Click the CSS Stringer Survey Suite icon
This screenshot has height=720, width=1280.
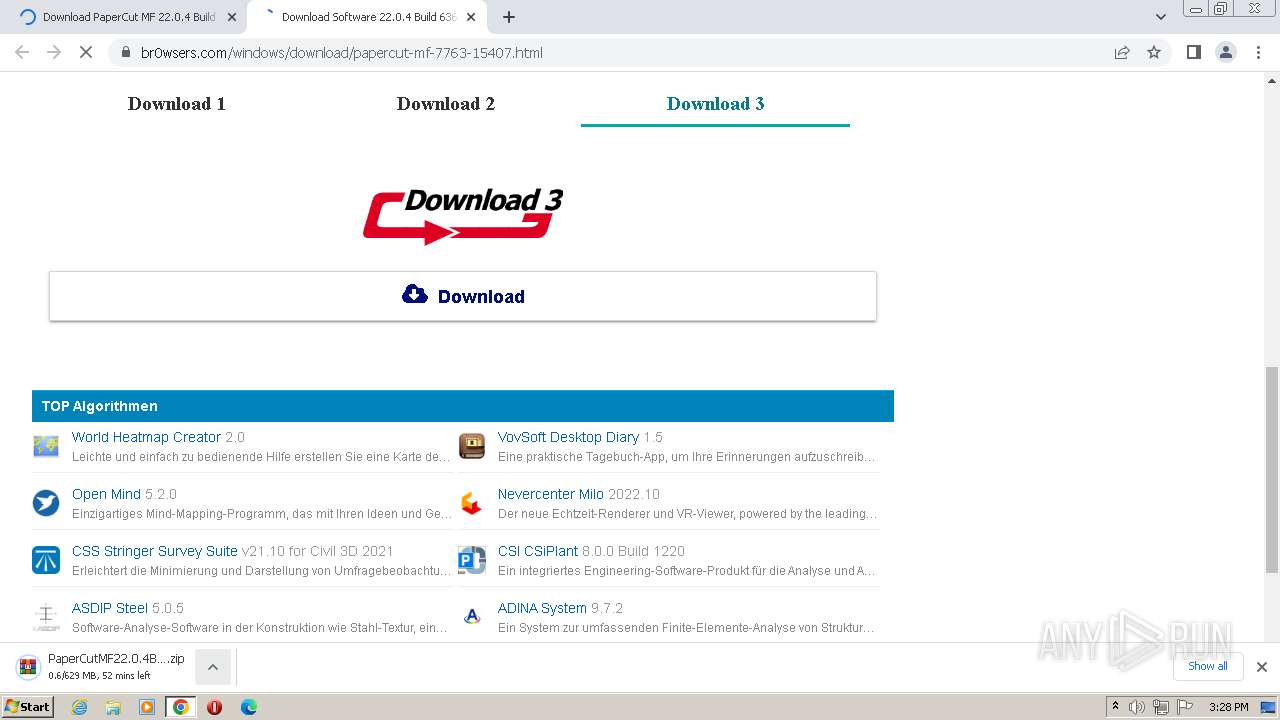click(x=46, y=560)
